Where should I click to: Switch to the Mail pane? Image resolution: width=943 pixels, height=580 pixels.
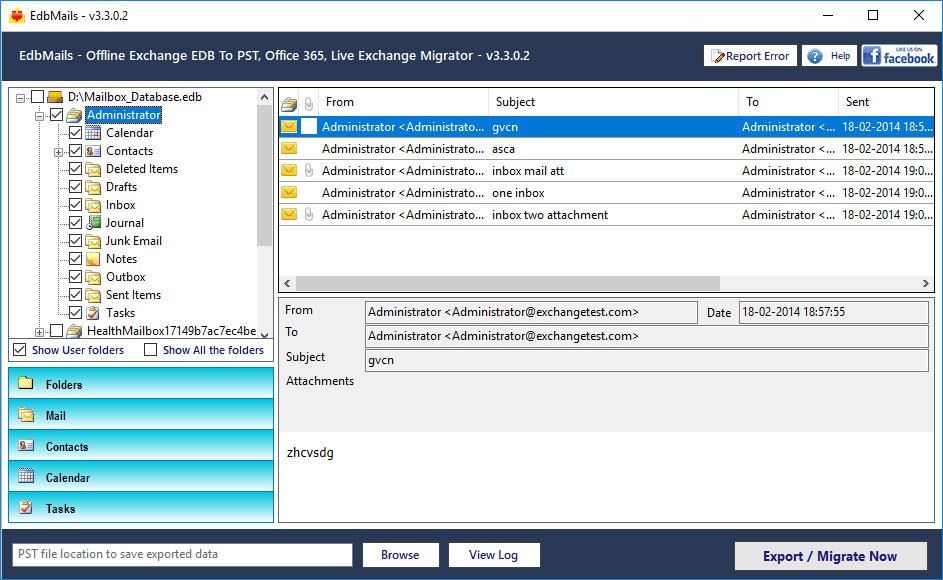[x=141, y=415]
